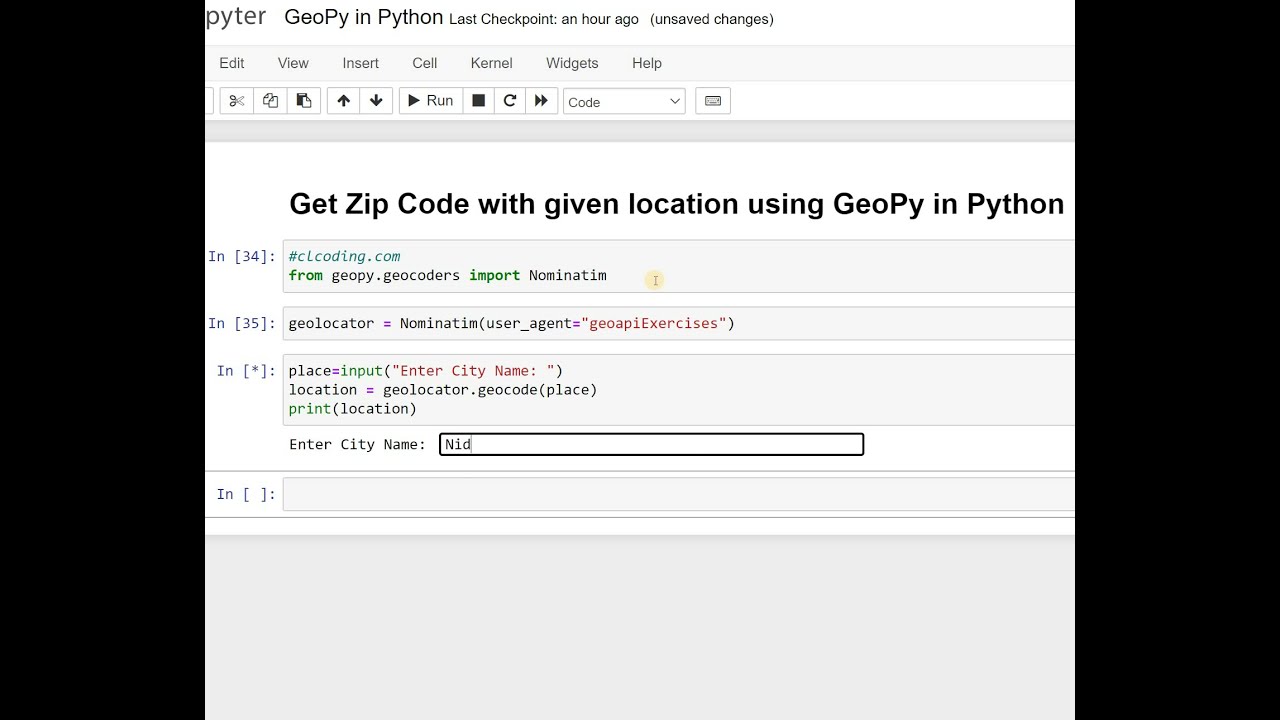Move selected cell up arrow
The width and height of the screenshot is (1280, 720).
(x=343, y=101)
